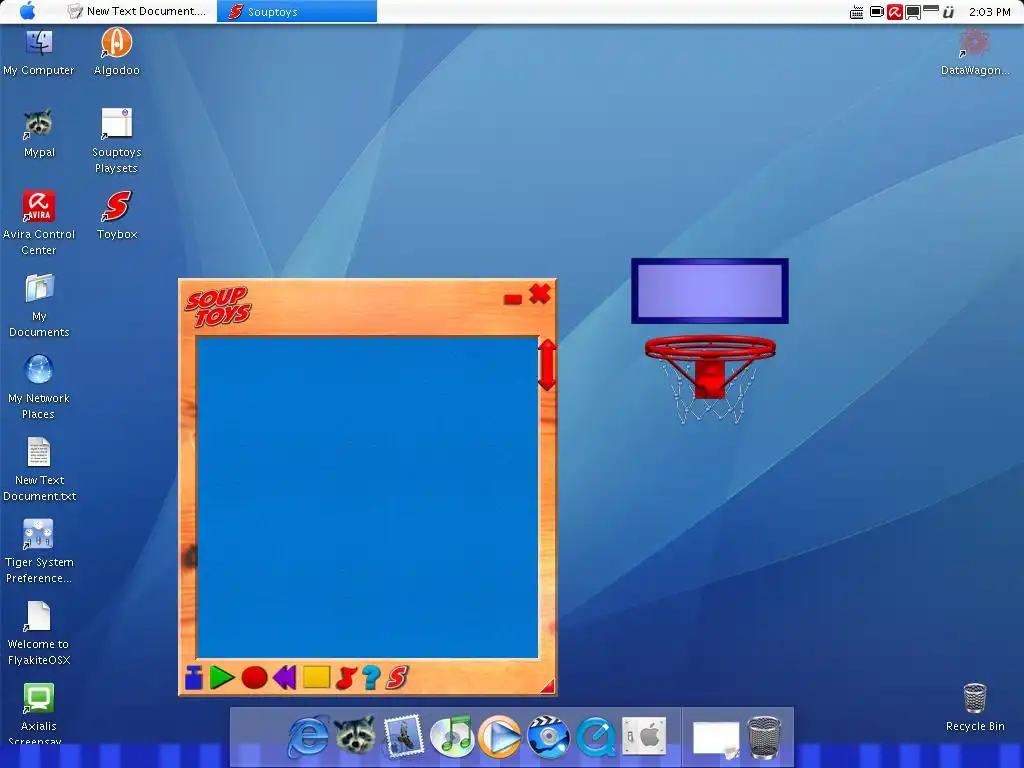Click the Soup Toys logo in toybox header

[x=217, y=306]
